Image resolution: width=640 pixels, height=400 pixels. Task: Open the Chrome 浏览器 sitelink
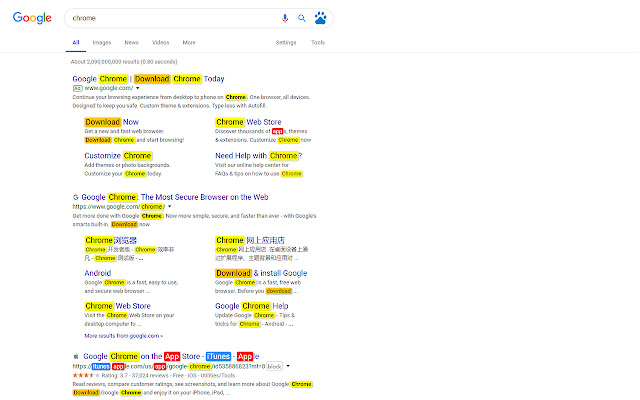point(111,240)
